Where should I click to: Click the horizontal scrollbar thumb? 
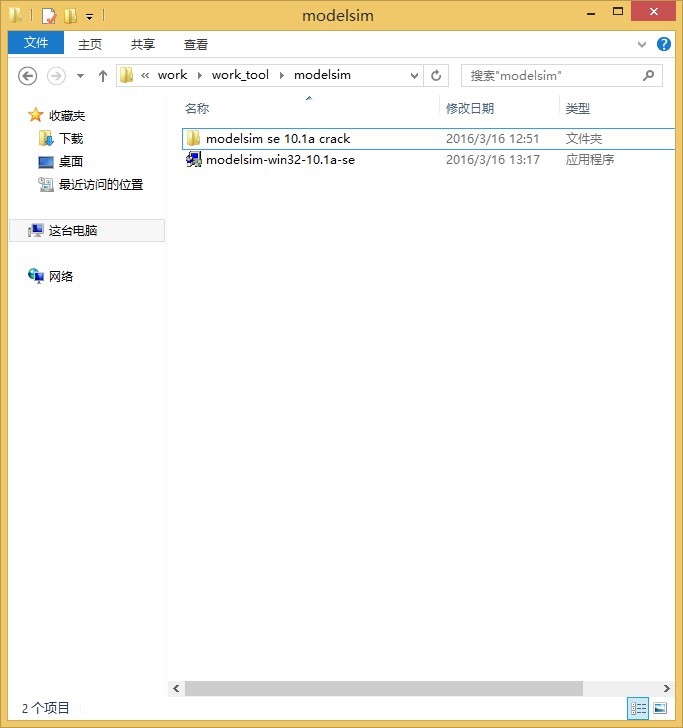383,688
